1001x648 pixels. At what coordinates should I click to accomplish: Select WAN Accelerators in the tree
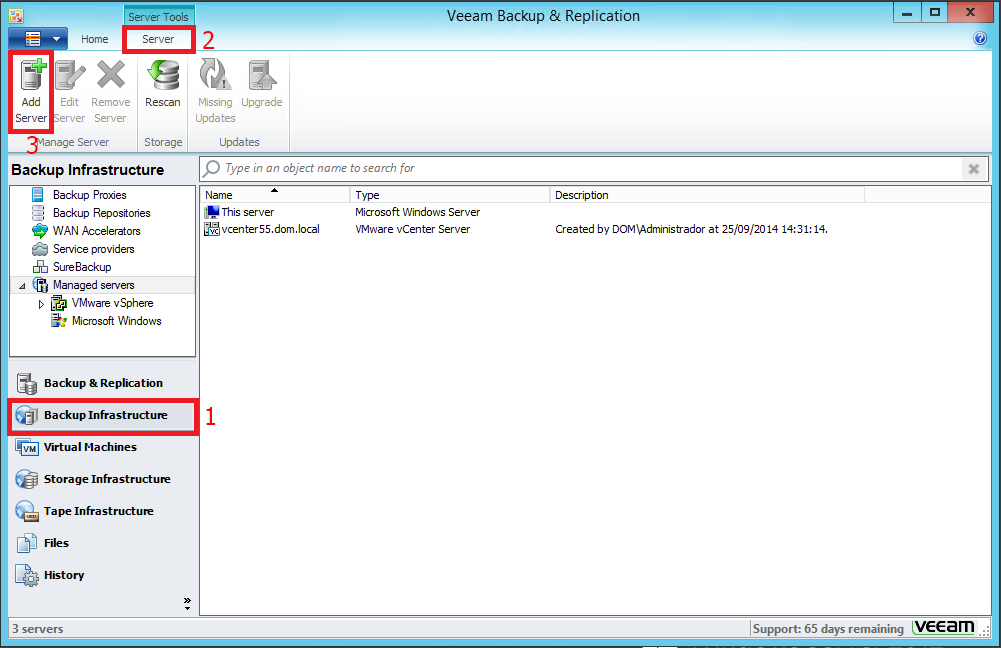96,230
